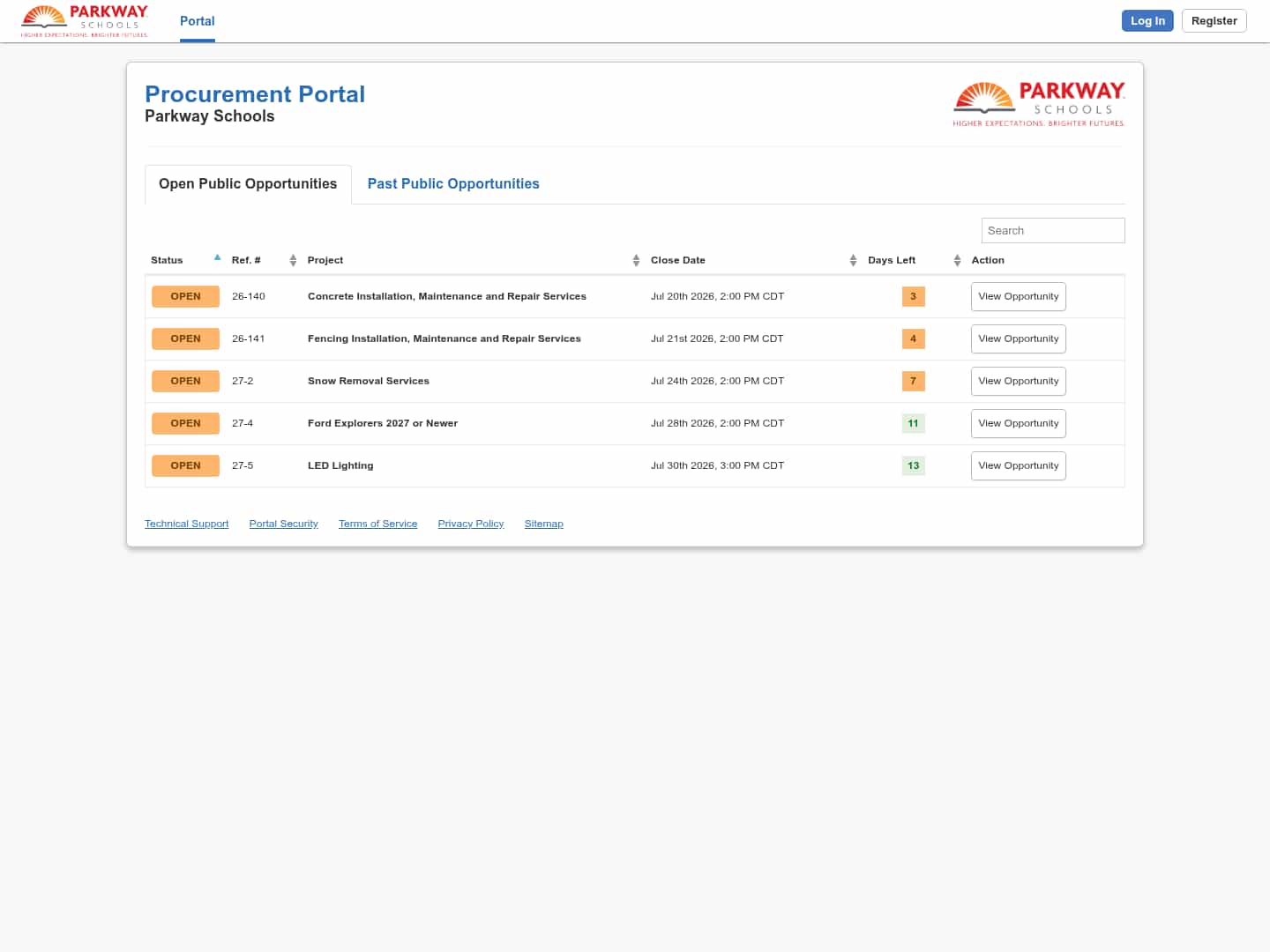Sort by Status column arrow

(x=217, y=258)
